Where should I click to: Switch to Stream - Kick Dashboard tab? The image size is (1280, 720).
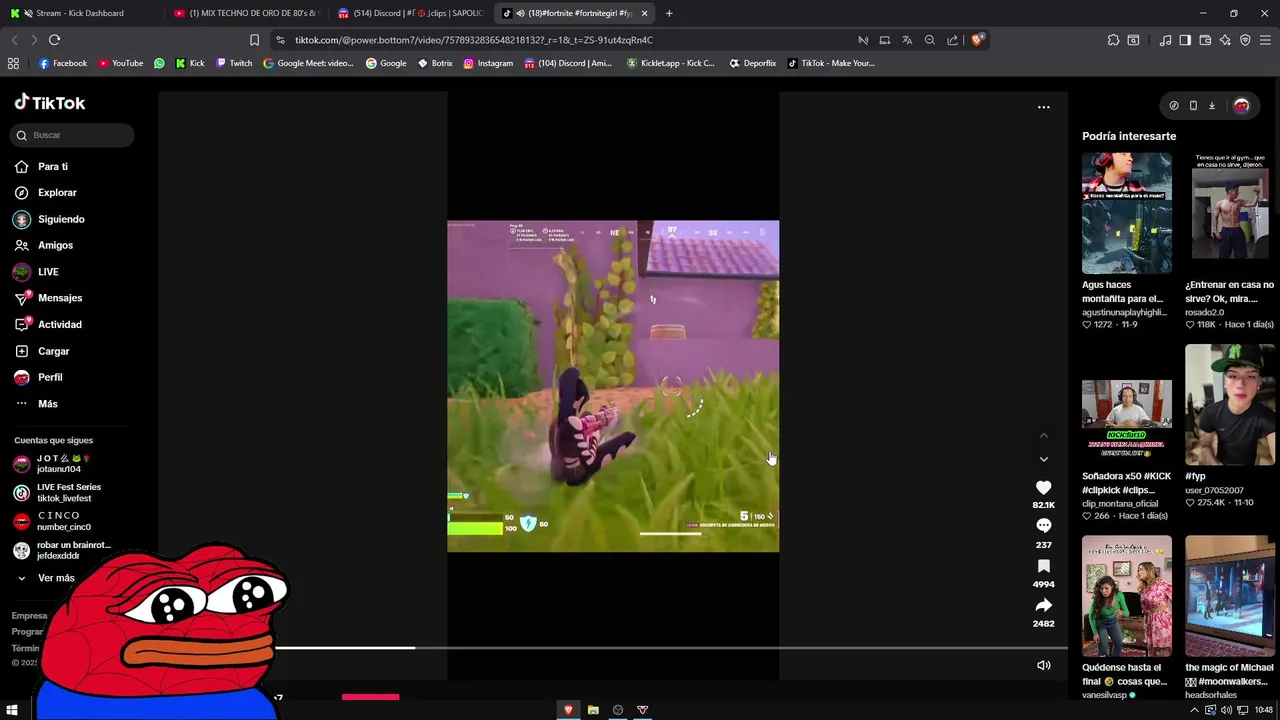[80, 13]
